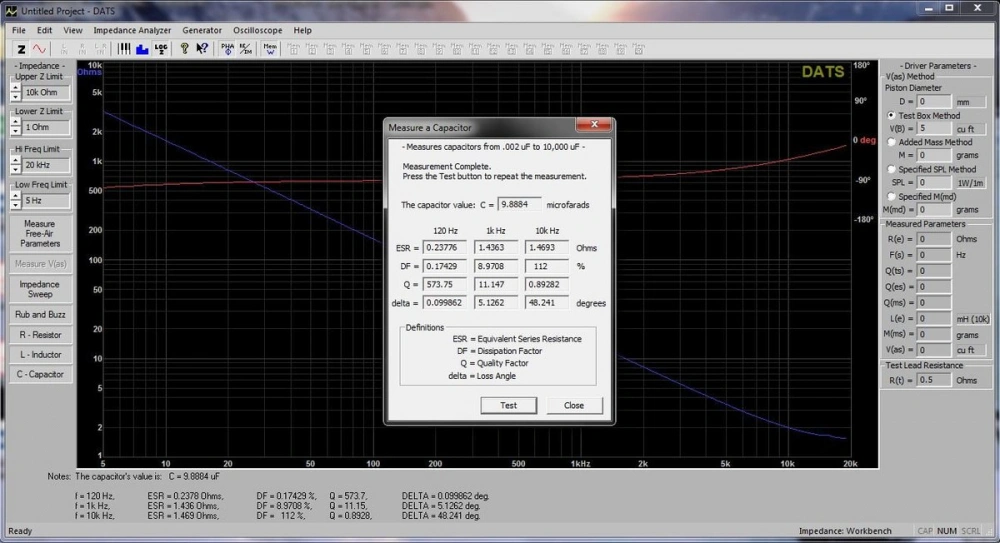
Task: Click the Rub and Buzz button
Action: (x=40, y=314)
